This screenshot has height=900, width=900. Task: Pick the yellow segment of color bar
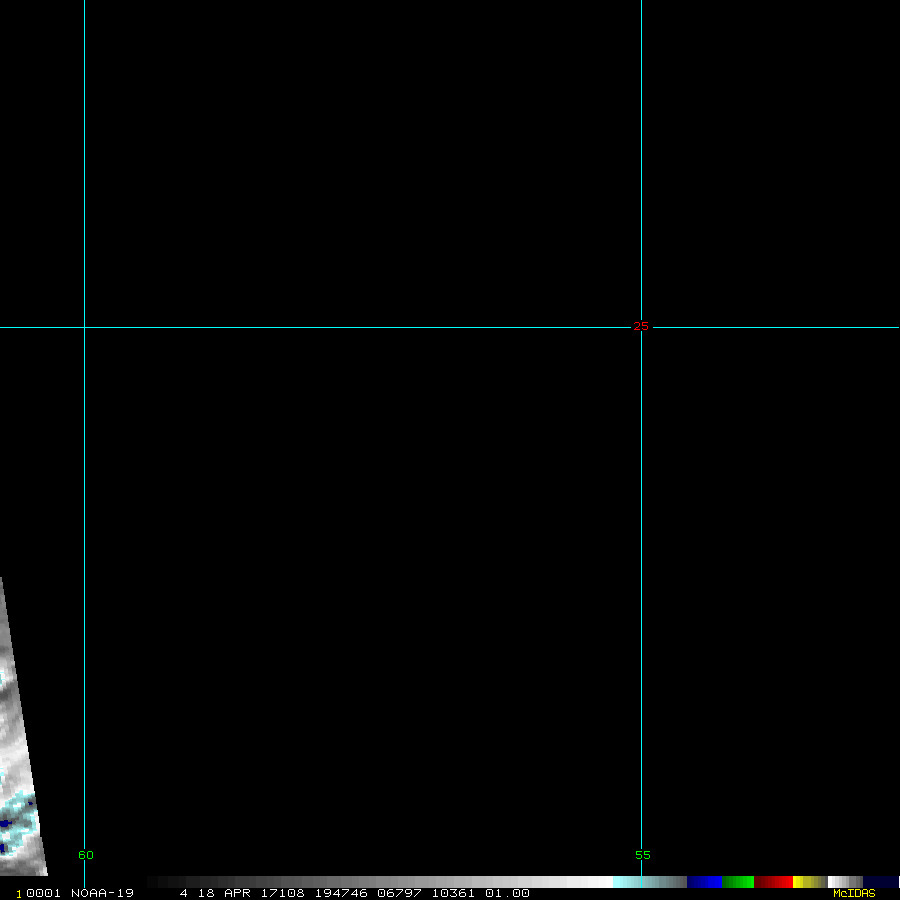(x=809, y=882)
